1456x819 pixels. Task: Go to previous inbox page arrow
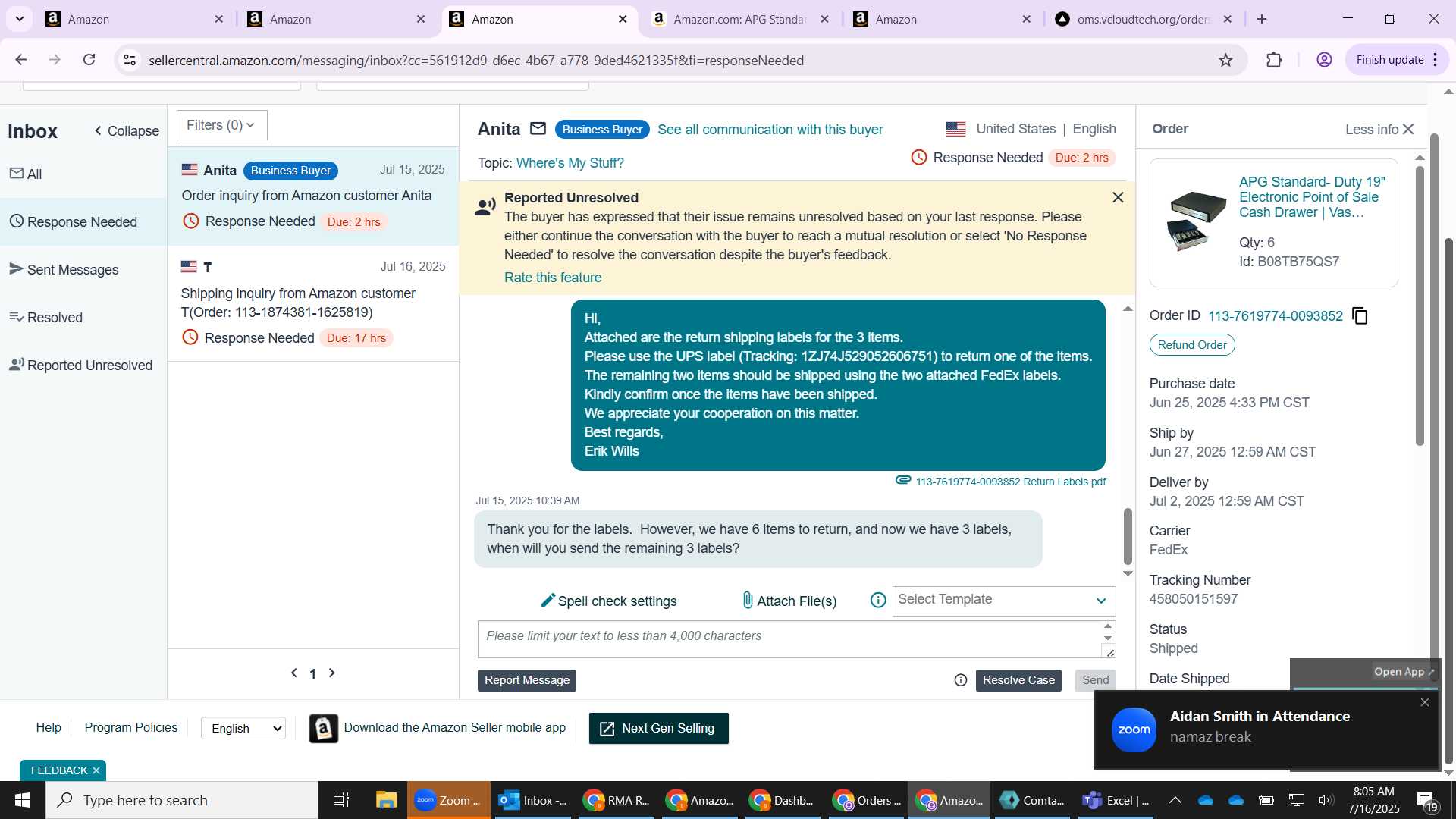point(294,673)
